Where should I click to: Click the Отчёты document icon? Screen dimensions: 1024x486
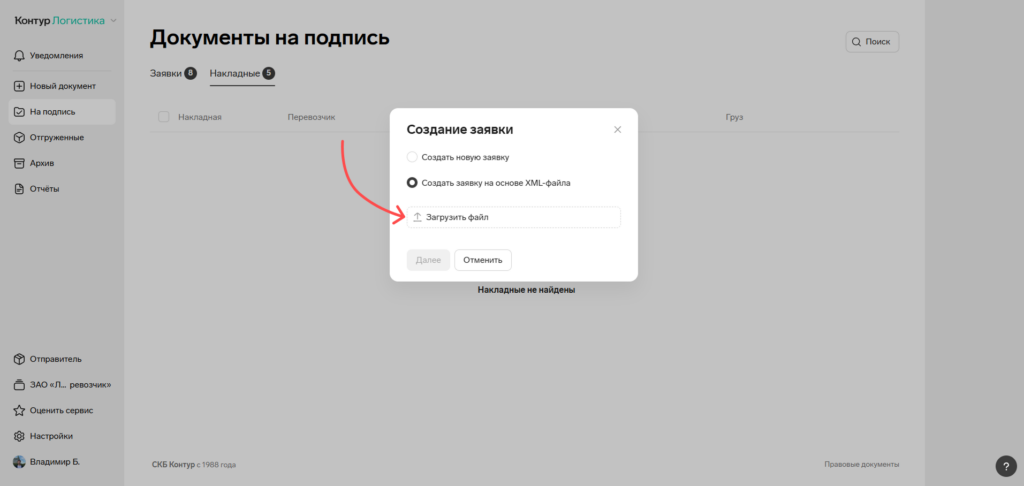20,189
